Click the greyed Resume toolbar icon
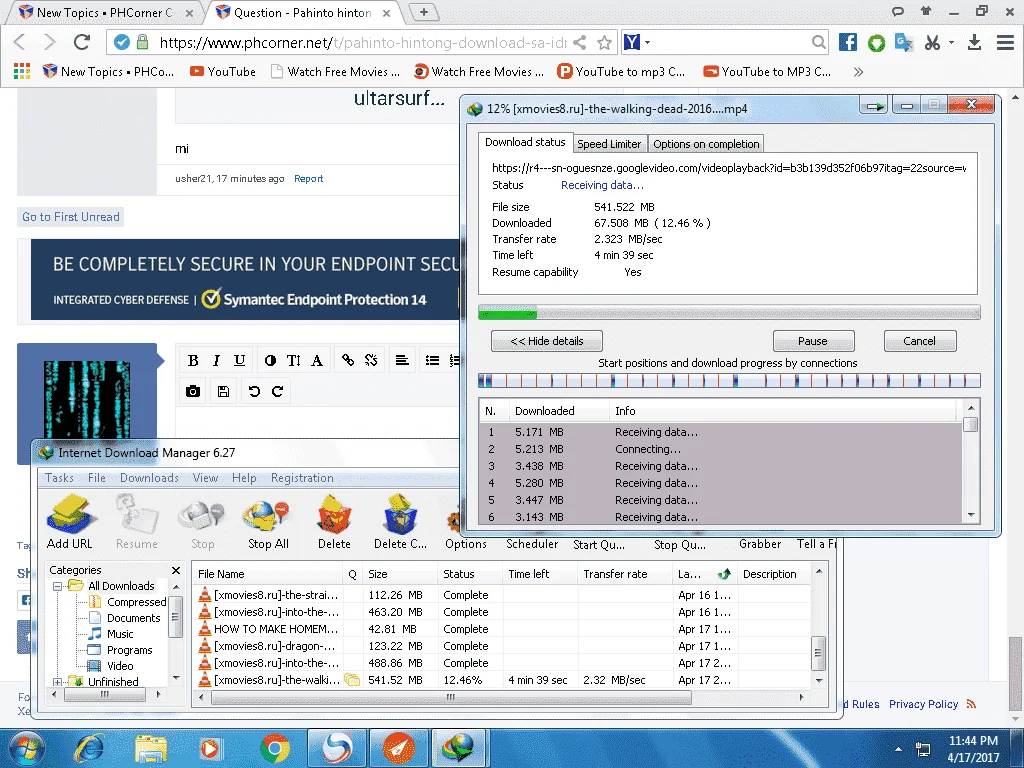Screen dimensions: 1024x768 point(137,515)
